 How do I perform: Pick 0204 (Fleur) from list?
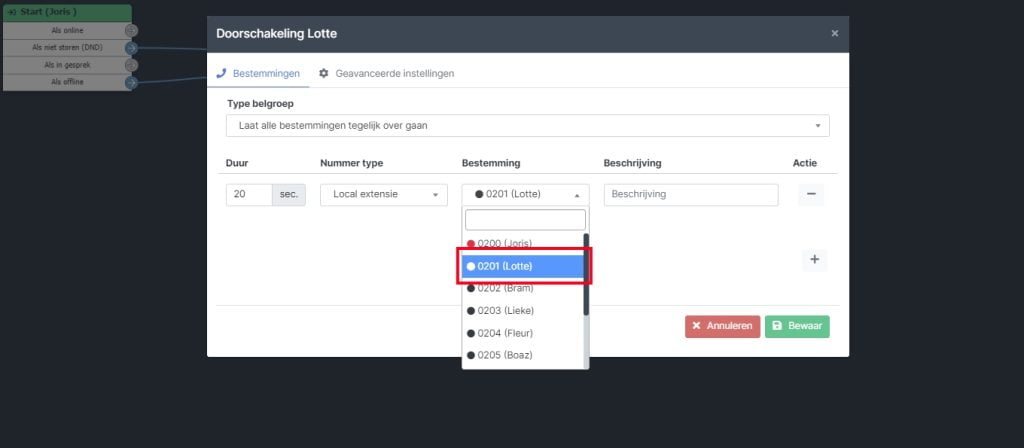coord(522,333)
